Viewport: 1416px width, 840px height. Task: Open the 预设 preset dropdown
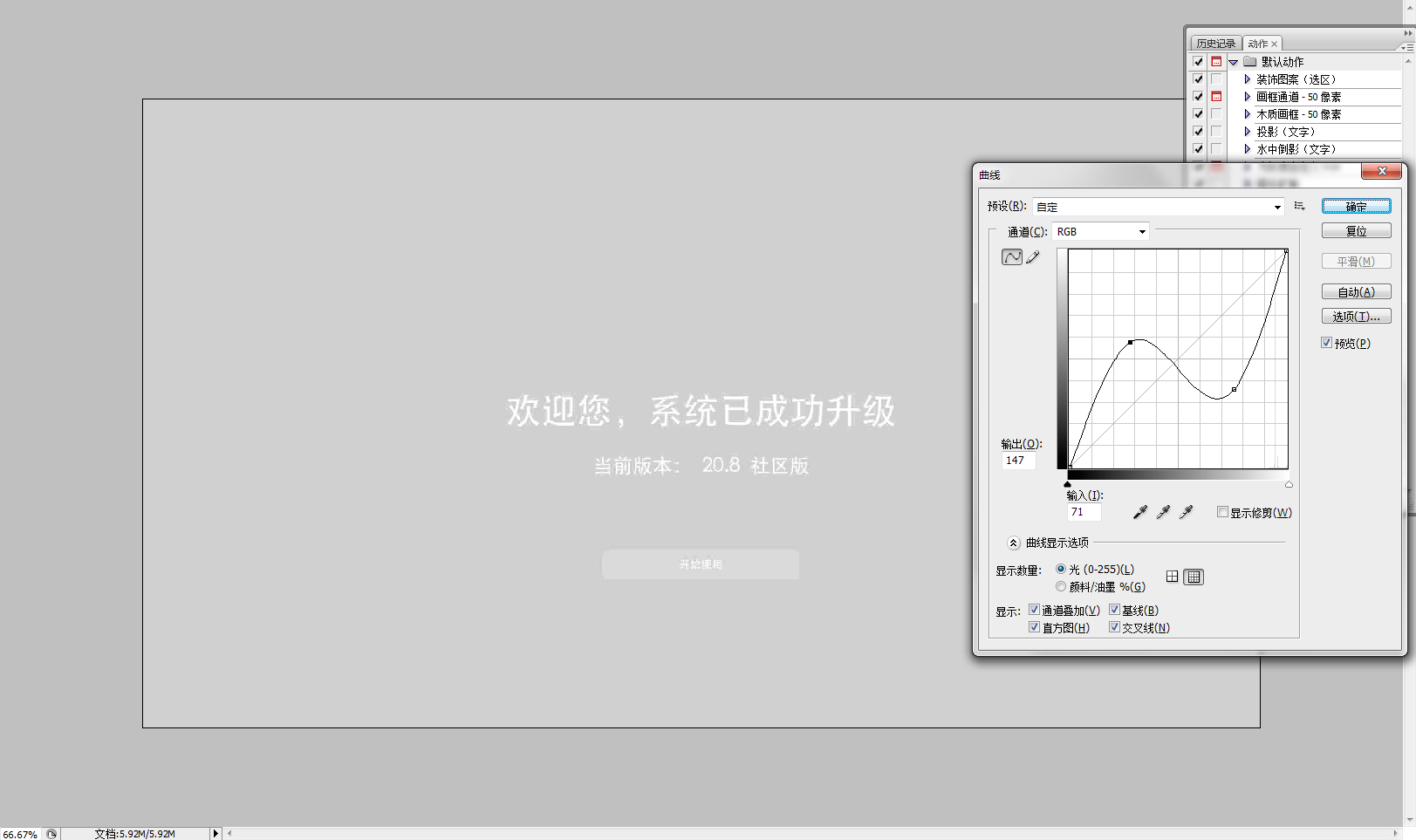pyautogui.click(x=1159, y=207)
